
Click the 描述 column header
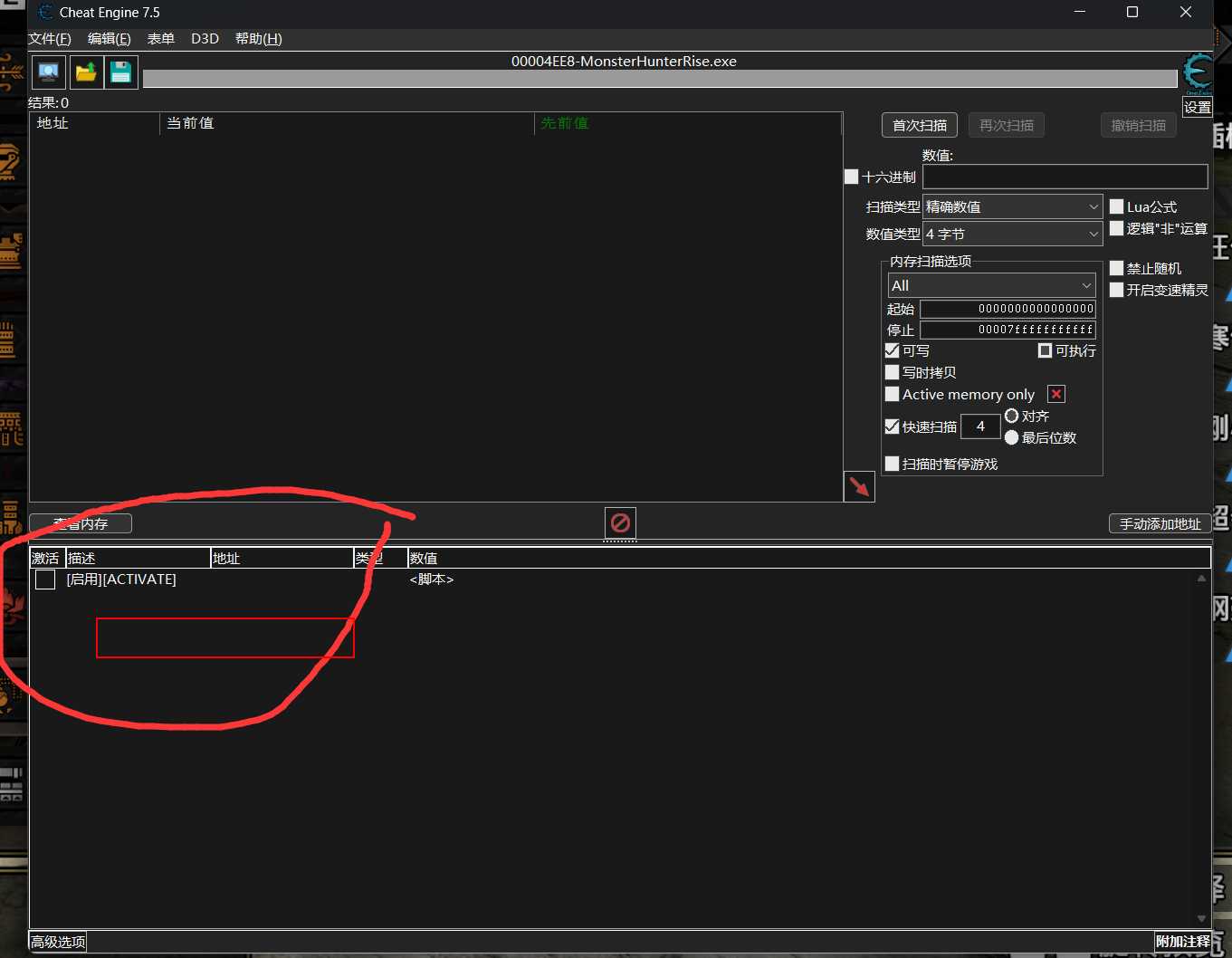tap(138, 558)
